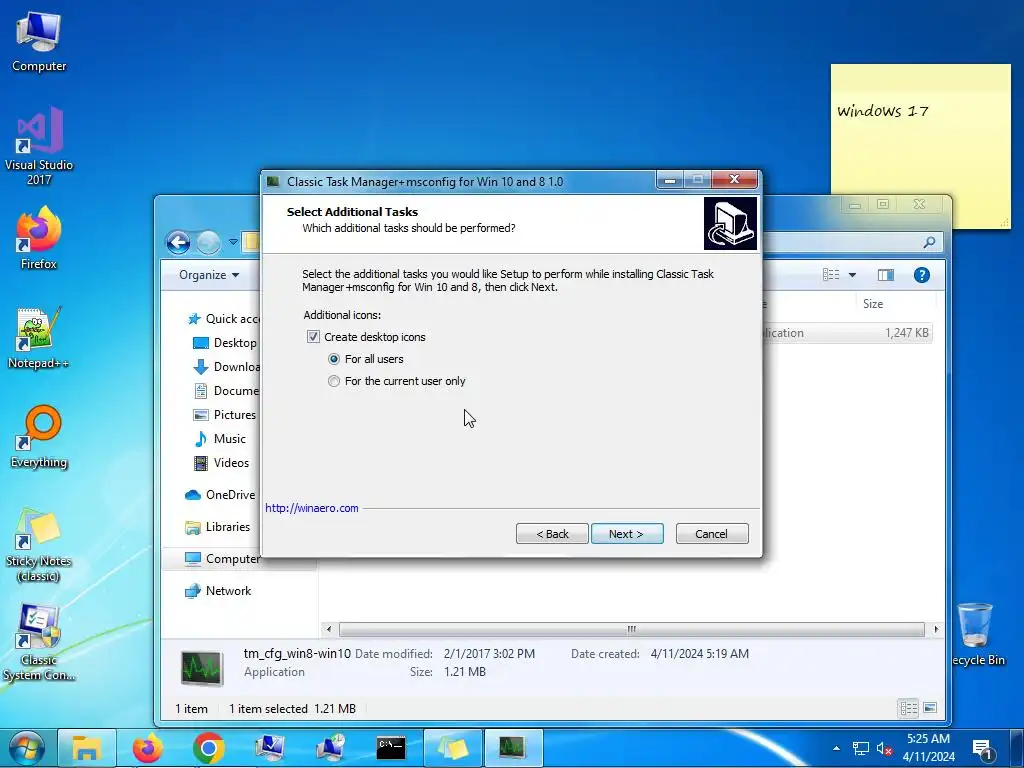The width and height of the screenshot is (1024, 768).
Task: Select Computer in the navigation pane
Action: (222, 559)
